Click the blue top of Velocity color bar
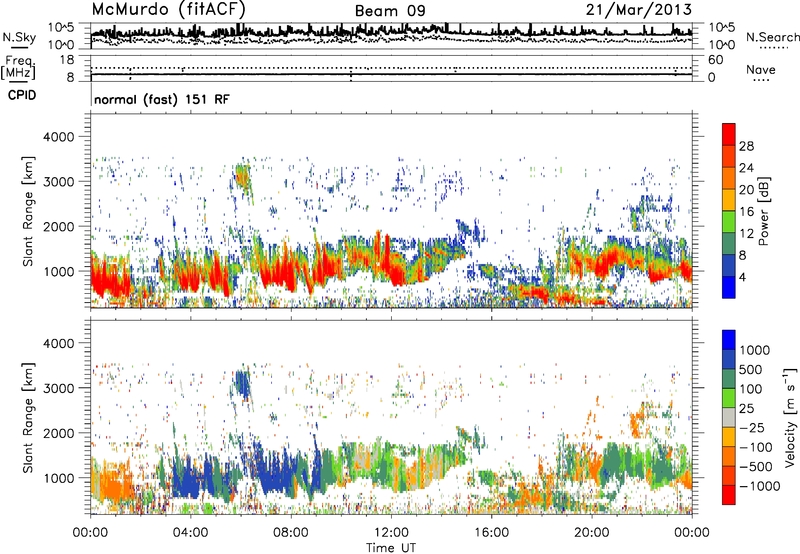800x554 pixels. pyautogui.click(x=729, y=340)
